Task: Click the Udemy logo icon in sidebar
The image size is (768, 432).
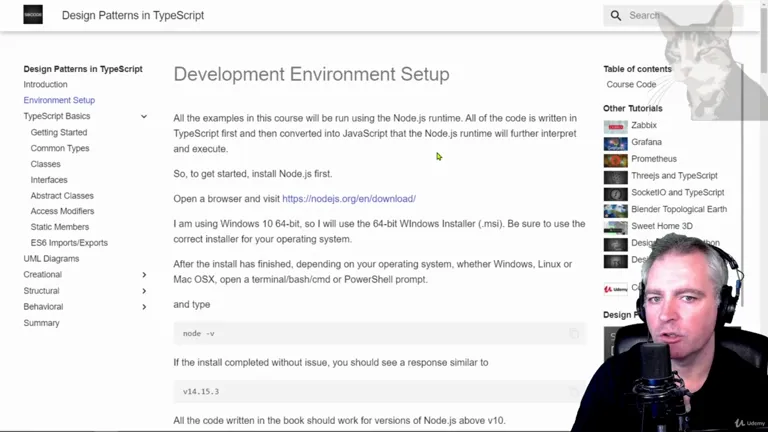Action: (x=615, y=289)
